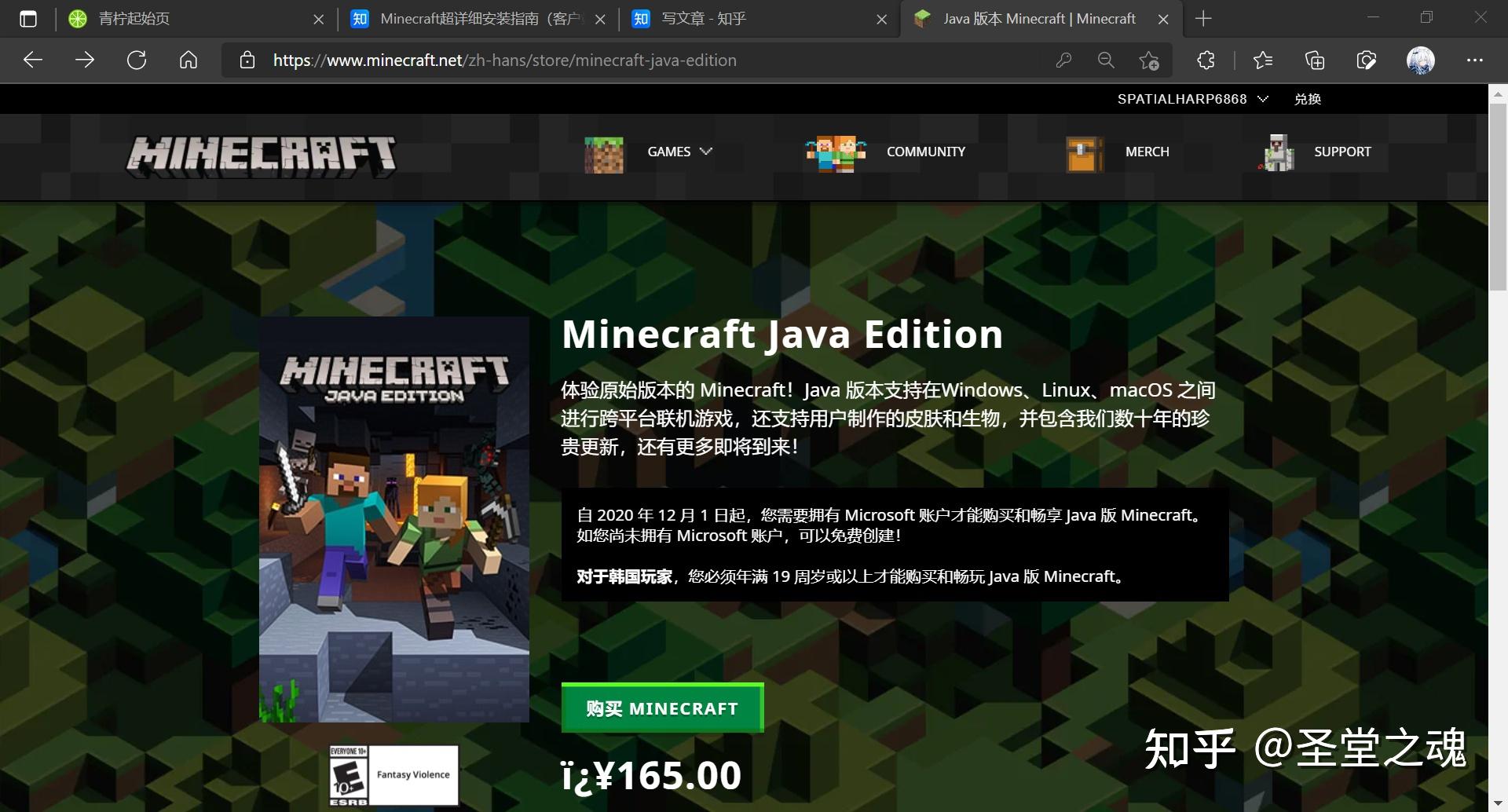Click the page vertical scrollbar

[x=1498, y=196]
